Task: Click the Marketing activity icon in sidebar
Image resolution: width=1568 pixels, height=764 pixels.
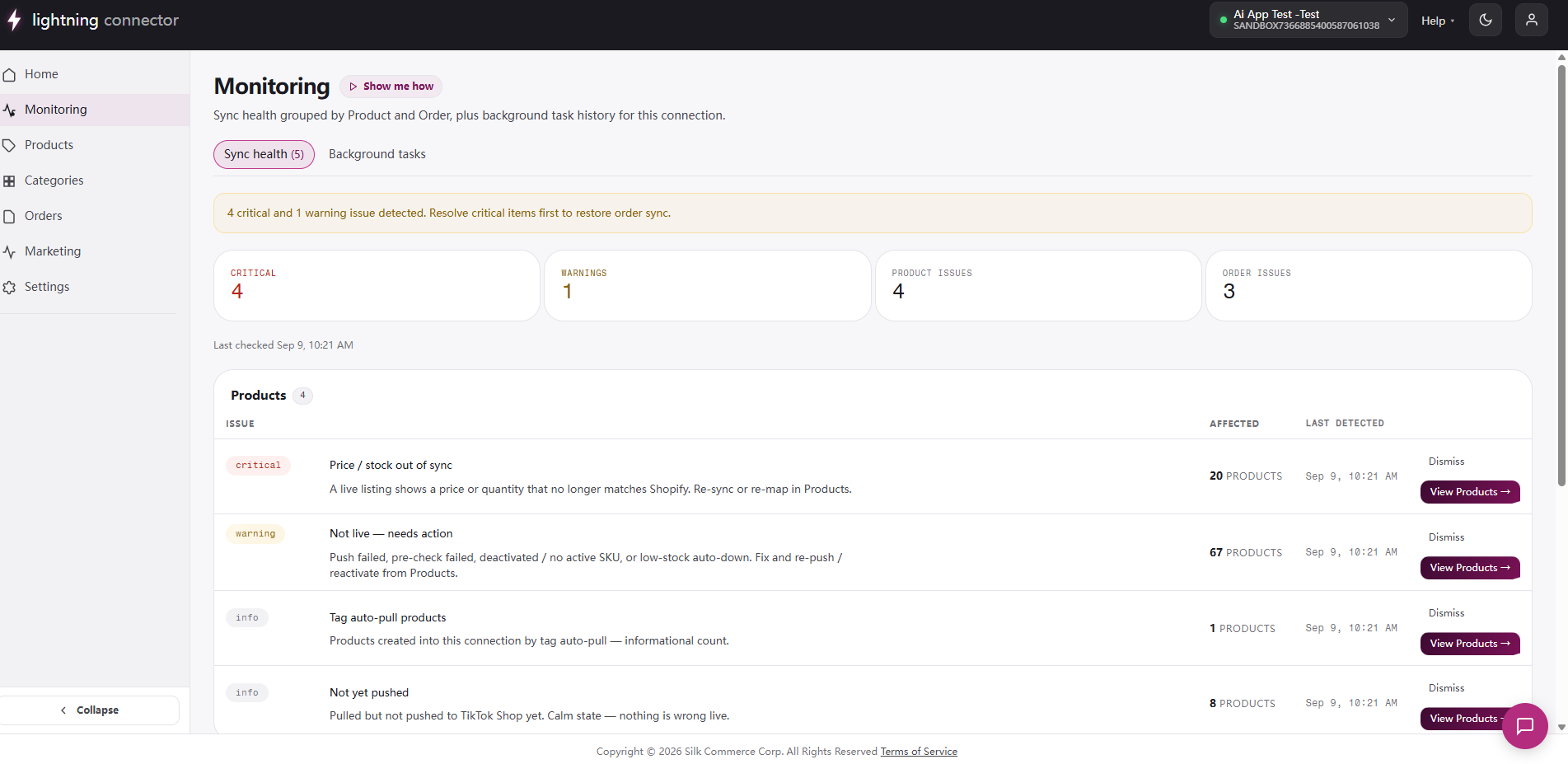Action: pyautogui.click(x=10, y=252)
